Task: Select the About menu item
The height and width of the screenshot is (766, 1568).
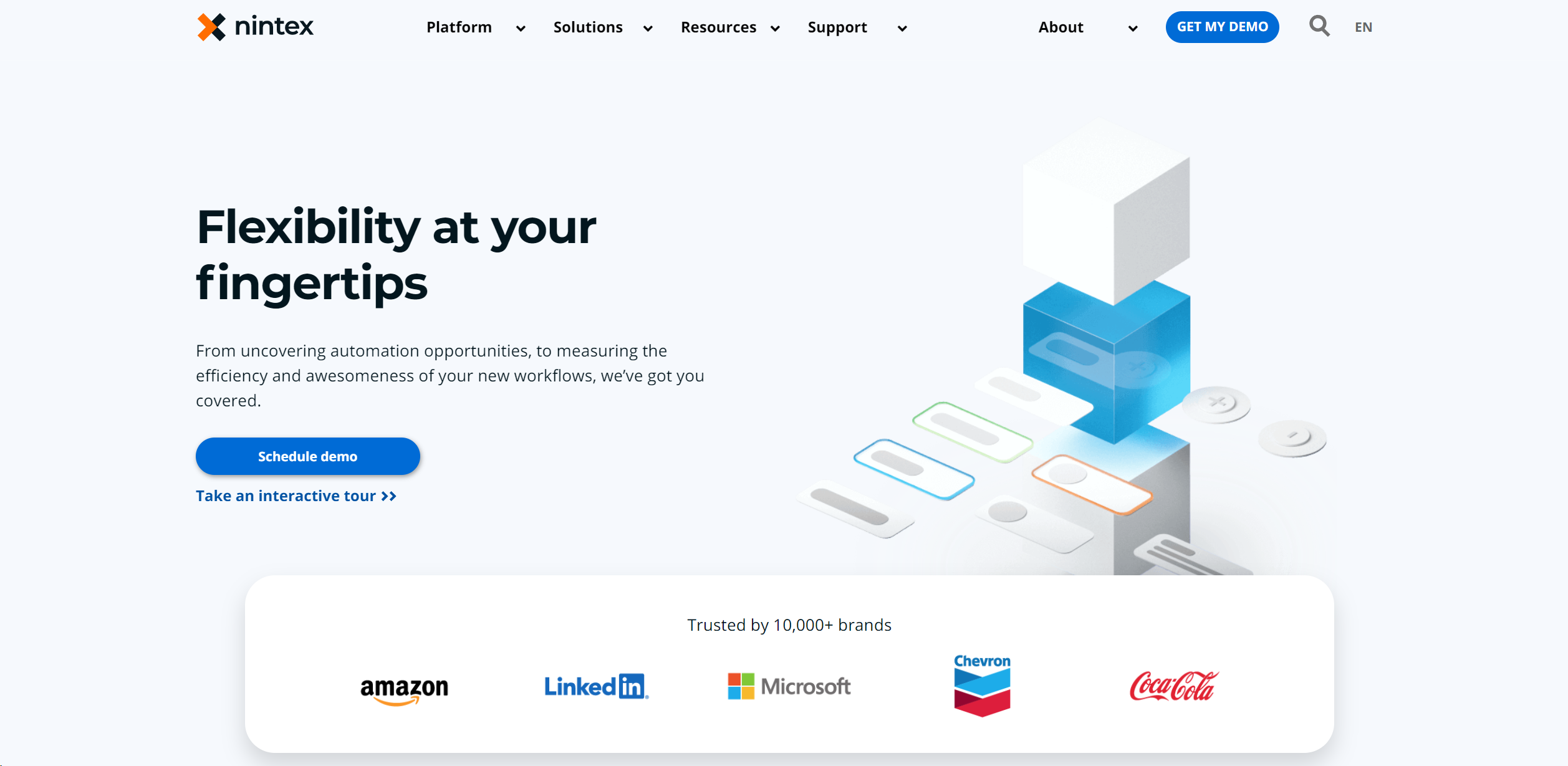Action: [x=1062, y=27]
